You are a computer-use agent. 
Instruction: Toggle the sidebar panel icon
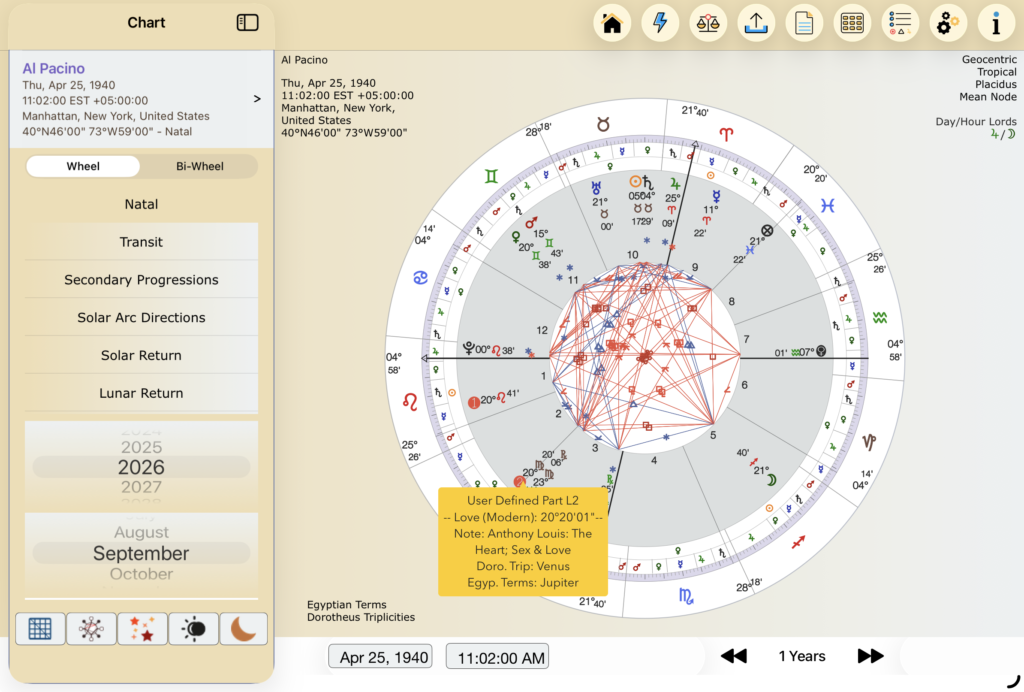[248, 23]
